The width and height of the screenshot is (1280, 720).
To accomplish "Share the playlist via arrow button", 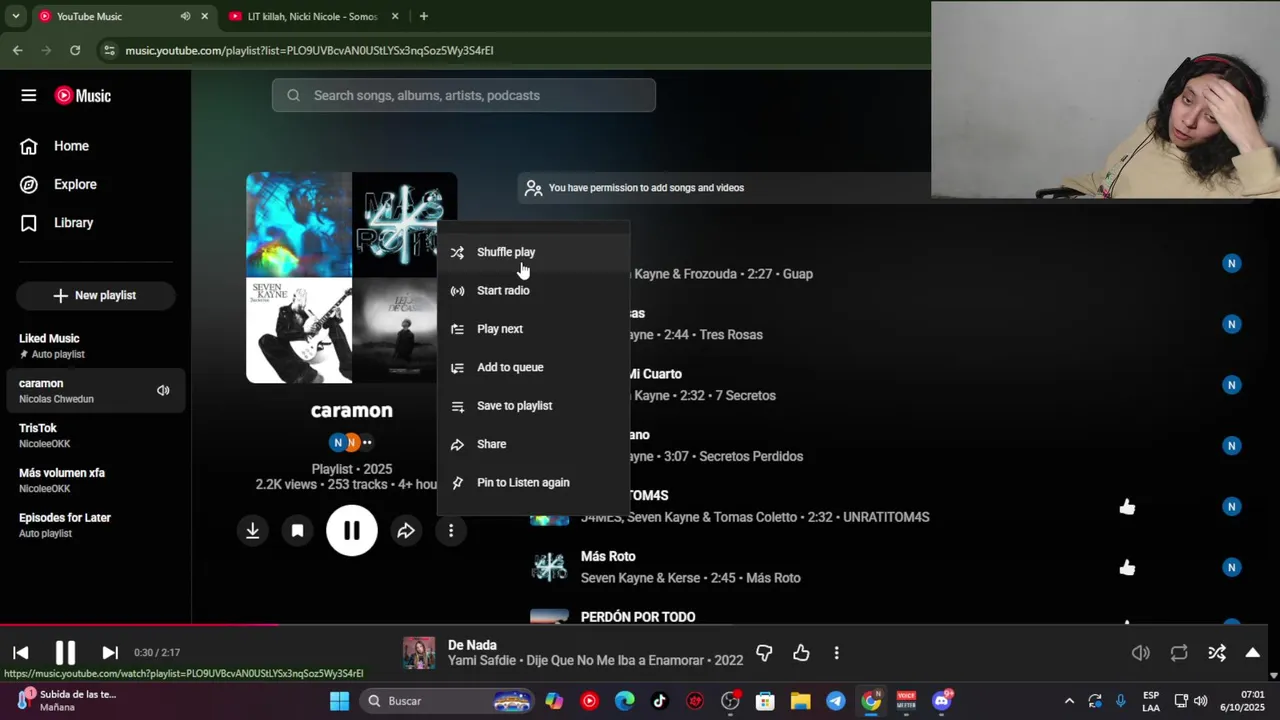I will pos(406,531).
